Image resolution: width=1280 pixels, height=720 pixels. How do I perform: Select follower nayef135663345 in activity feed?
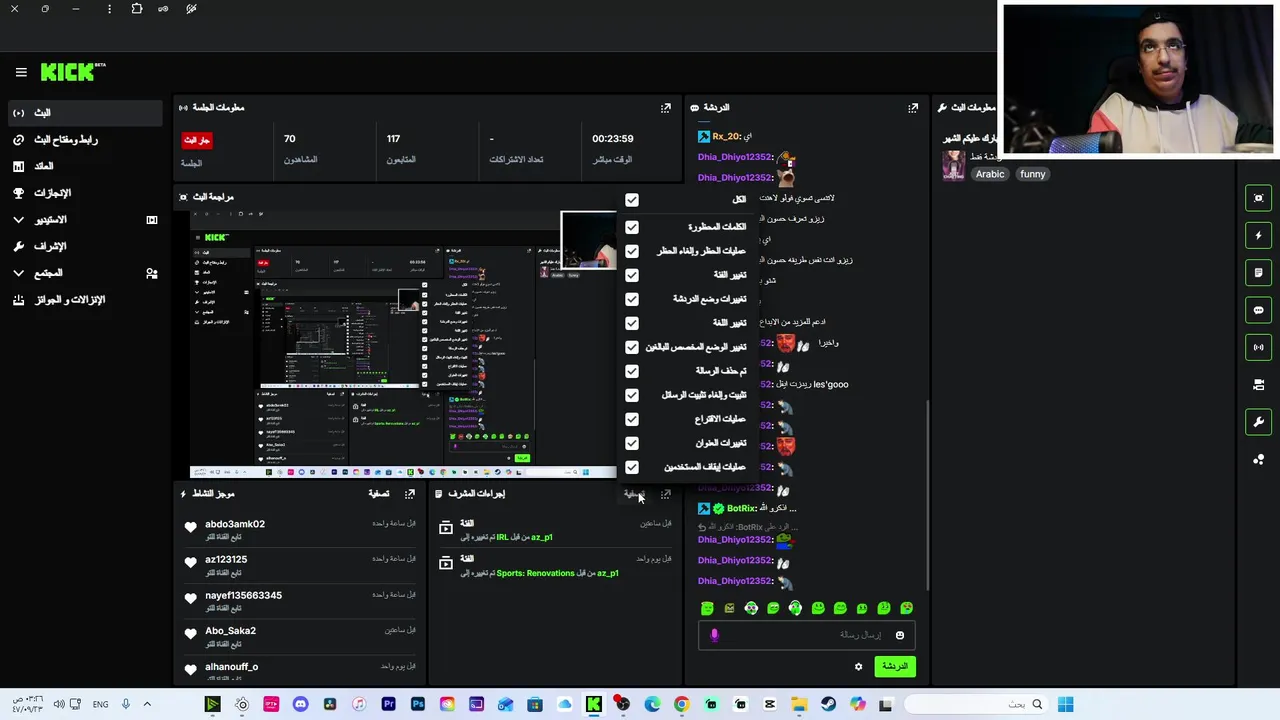(x=244, y=596)
